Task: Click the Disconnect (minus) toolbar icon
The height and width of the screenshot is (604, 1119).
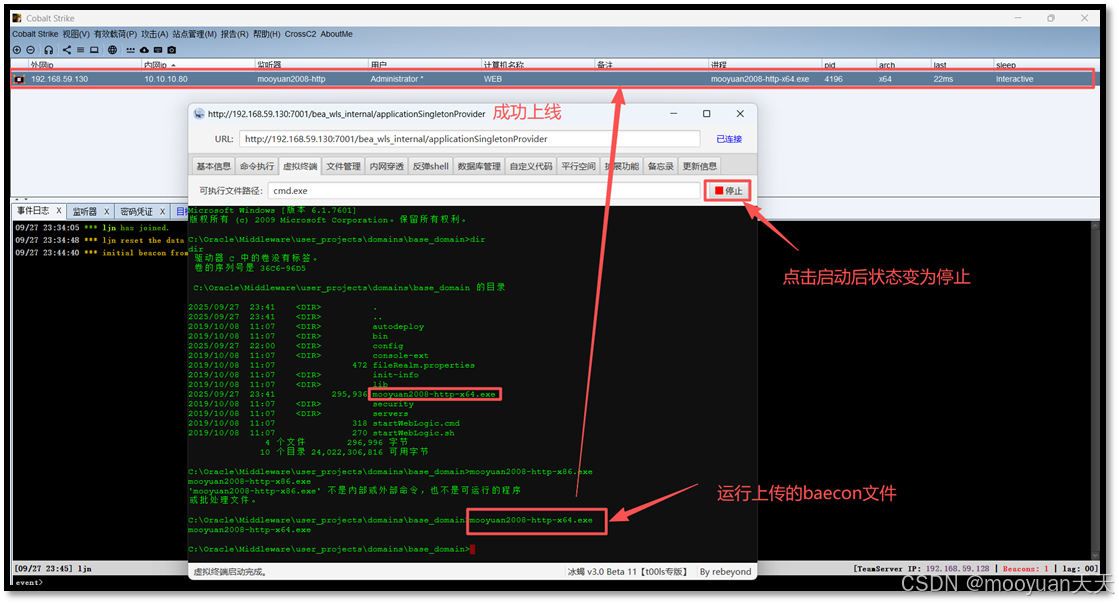Action: (x=31, y=50)
